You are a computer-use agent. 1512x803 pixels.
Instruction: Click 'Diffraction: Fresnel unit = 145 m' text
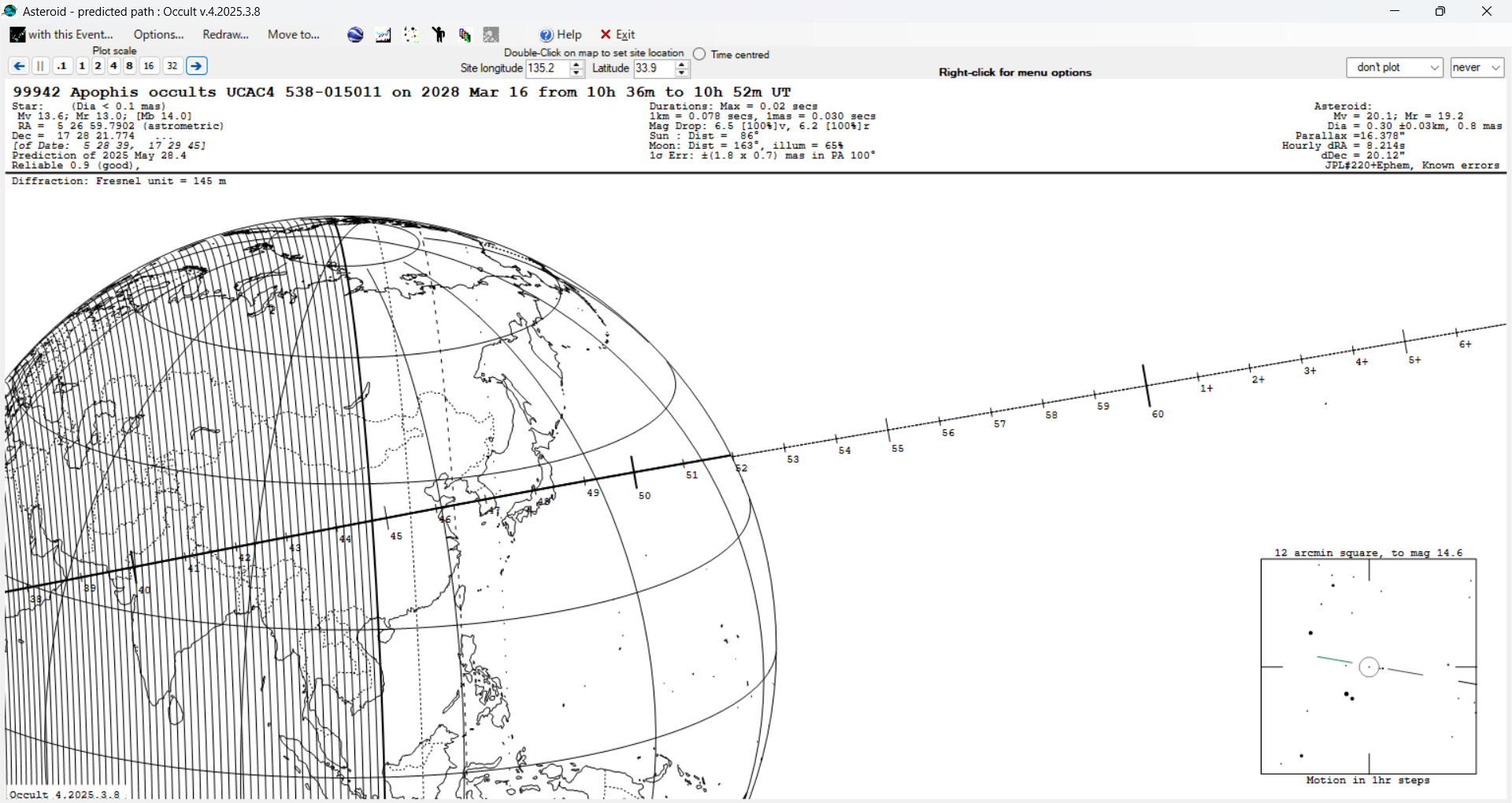pos(119,181)
